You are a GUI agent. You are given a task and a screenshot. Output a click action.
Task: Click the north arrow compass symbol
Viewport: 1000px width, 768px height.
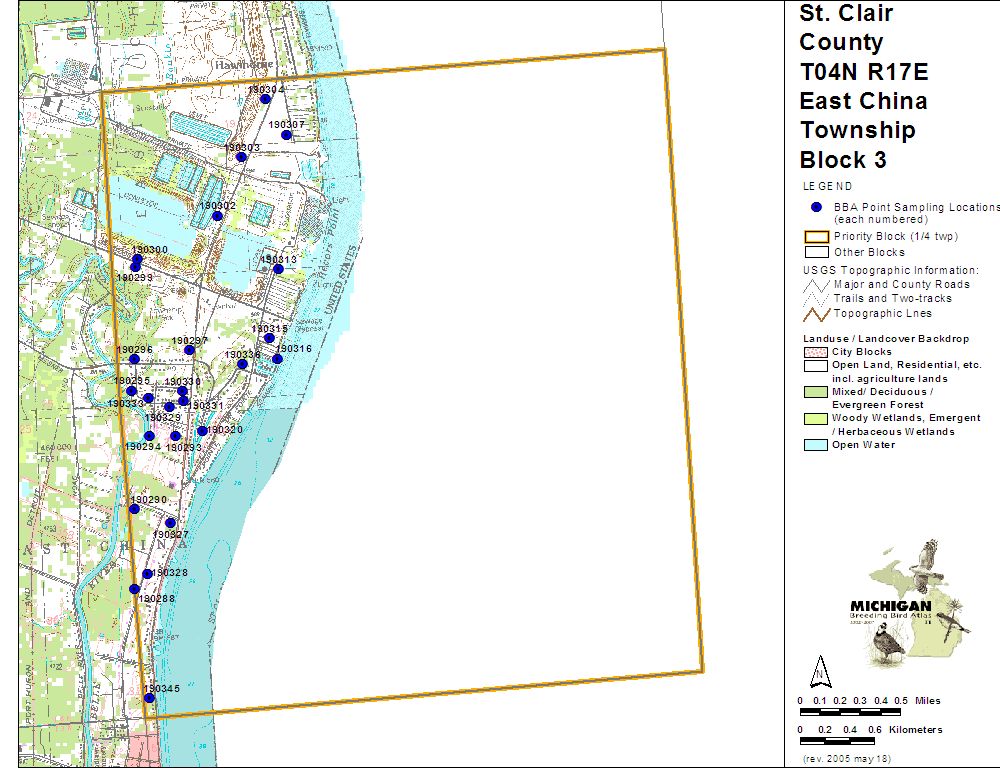[818, 670]
